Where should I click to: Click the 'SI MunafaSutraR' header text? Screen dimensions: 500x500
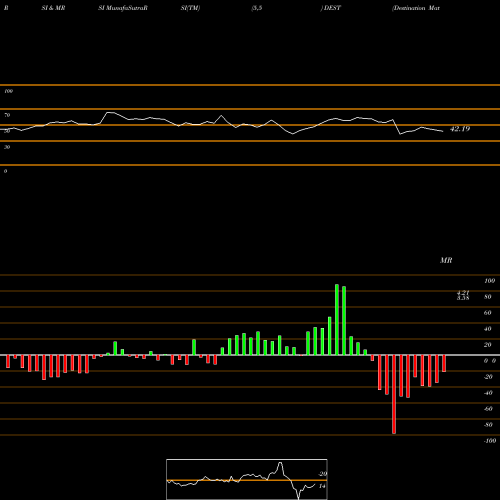(123, 8)
